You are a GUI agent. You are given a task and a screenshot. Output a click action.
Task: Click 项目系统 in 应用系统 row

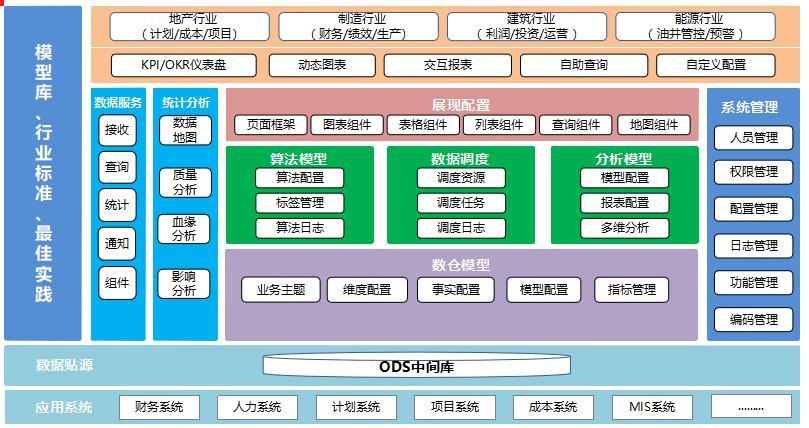[x=455, y=407]
